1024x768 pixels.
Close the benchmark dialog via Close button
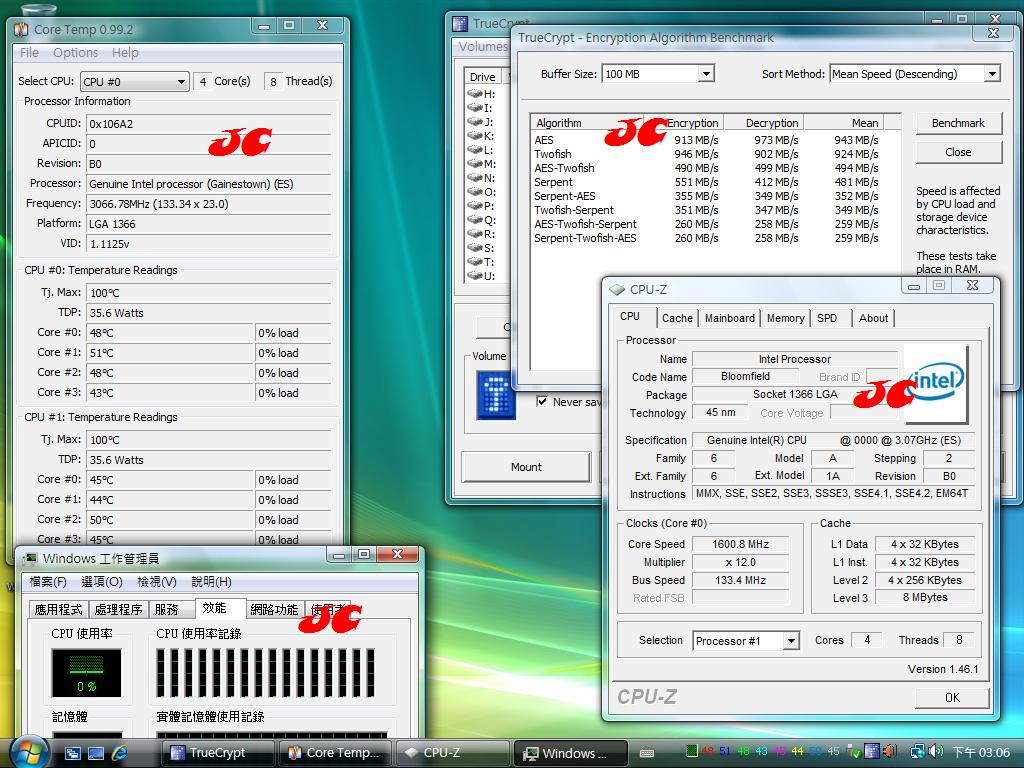958,152
